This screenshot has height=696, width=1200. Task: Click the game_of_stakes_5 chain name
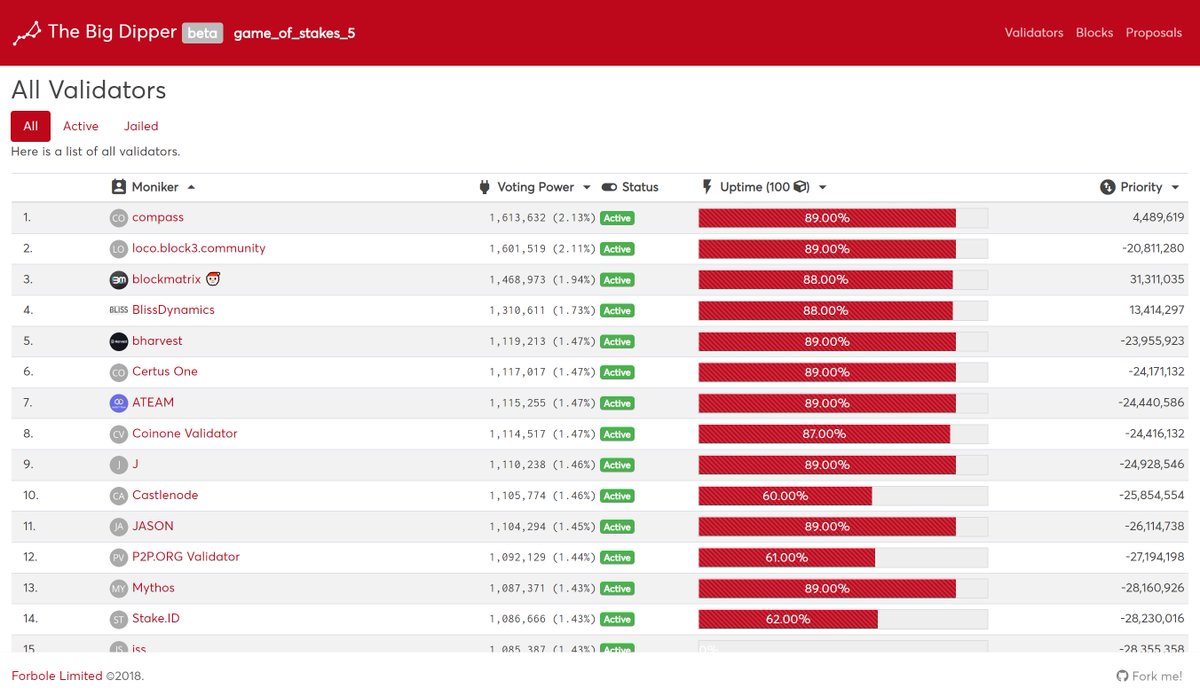coord(294,33)
